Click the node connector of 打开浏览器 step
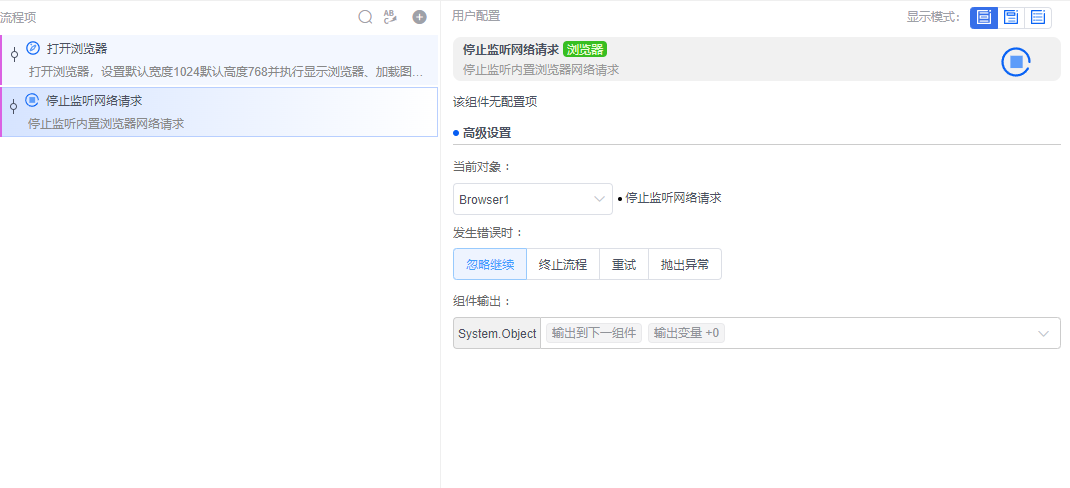This screenshot has height=488, width=1070. tap(14, 55)
